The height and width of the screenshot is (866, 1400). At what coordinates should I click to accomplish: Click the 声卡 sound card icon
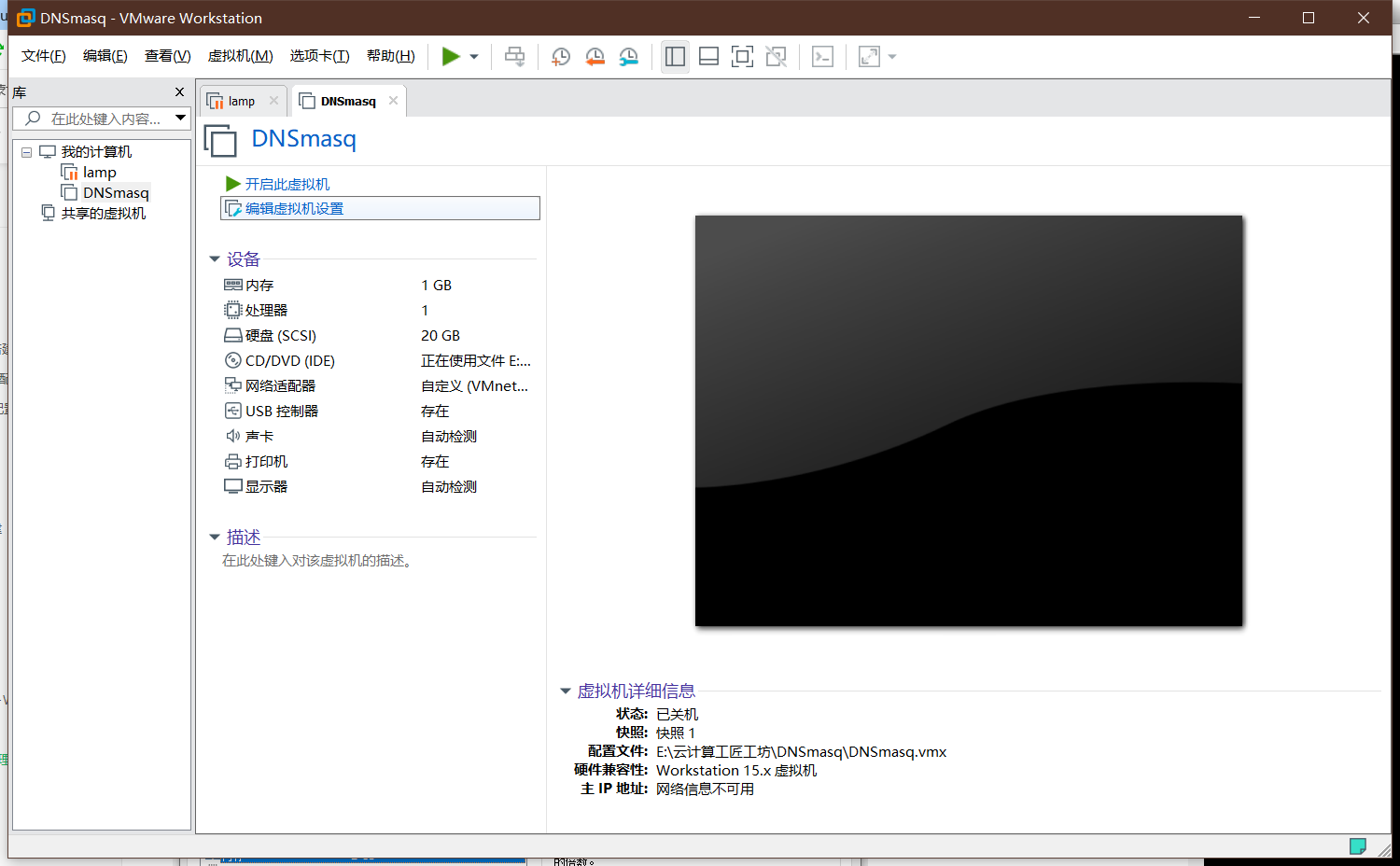point(233,436)
